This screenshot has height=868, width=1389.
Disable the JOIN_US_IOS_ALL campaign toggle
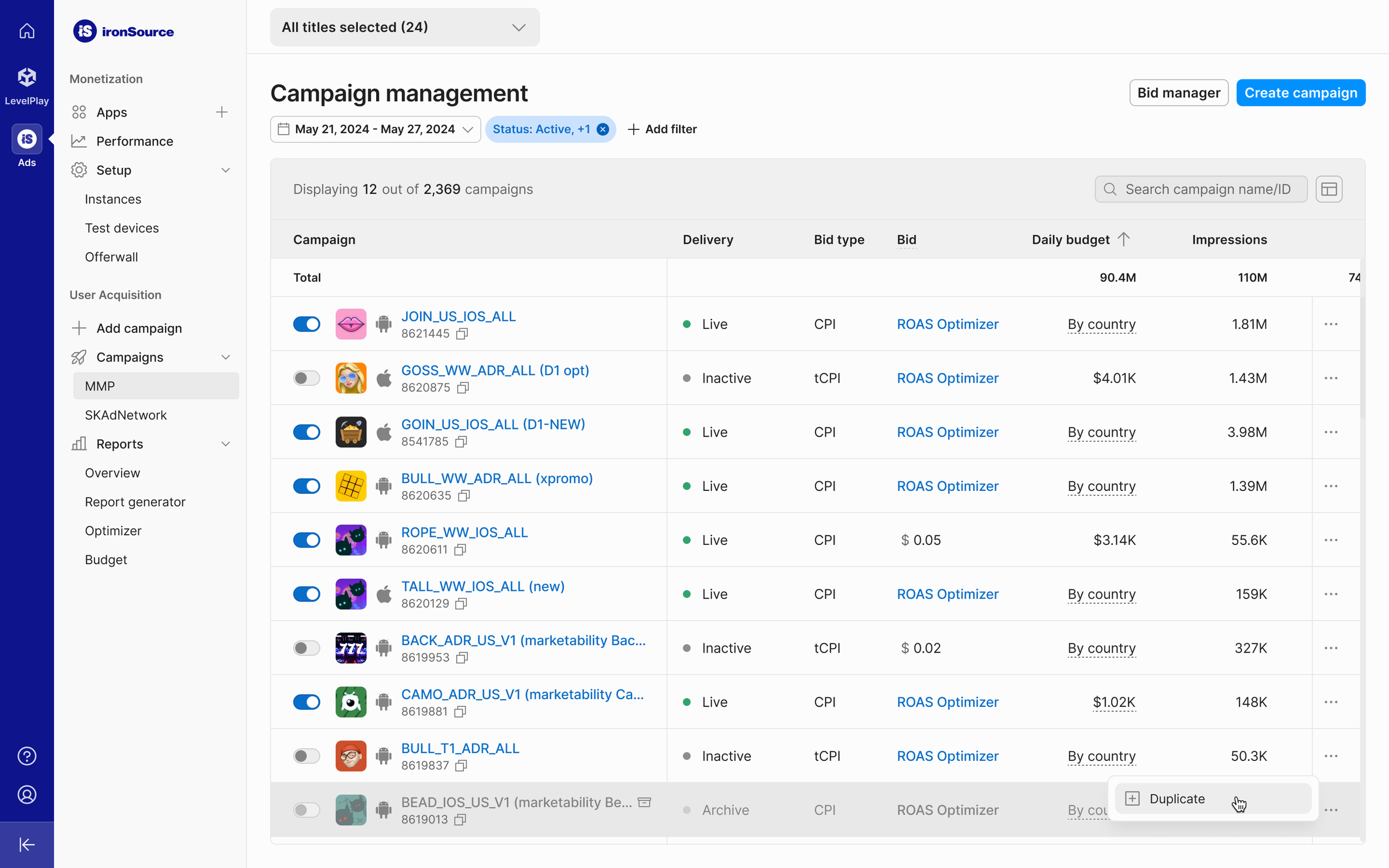(x=307, y=324)
